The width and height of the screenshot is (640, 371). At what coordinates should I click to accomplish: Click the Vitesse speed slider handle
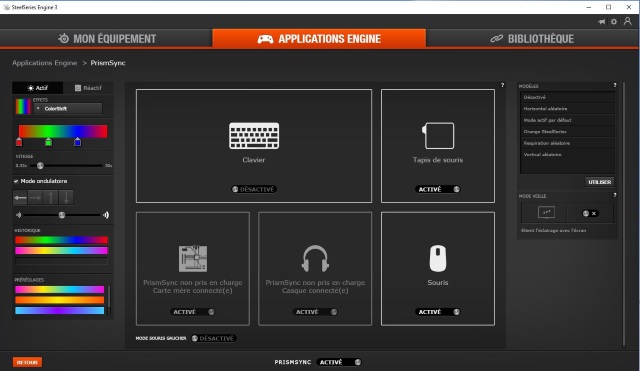40,166
